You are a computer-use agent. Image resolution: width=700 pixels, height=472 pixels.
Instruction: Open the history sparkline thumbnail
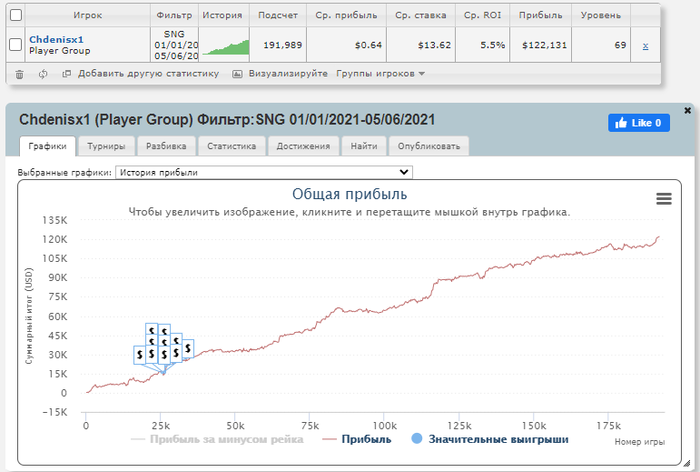click(x=225, y=46)
